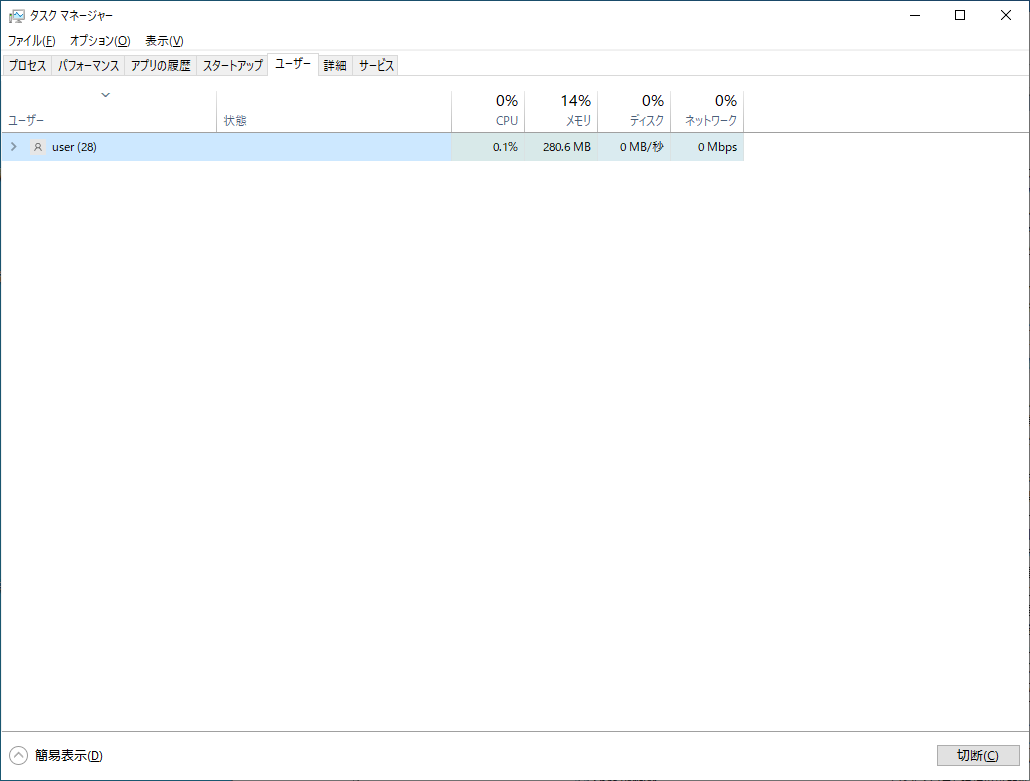Go to the 詳細 tab
The image size is (1030, 781).
(335, 66)
